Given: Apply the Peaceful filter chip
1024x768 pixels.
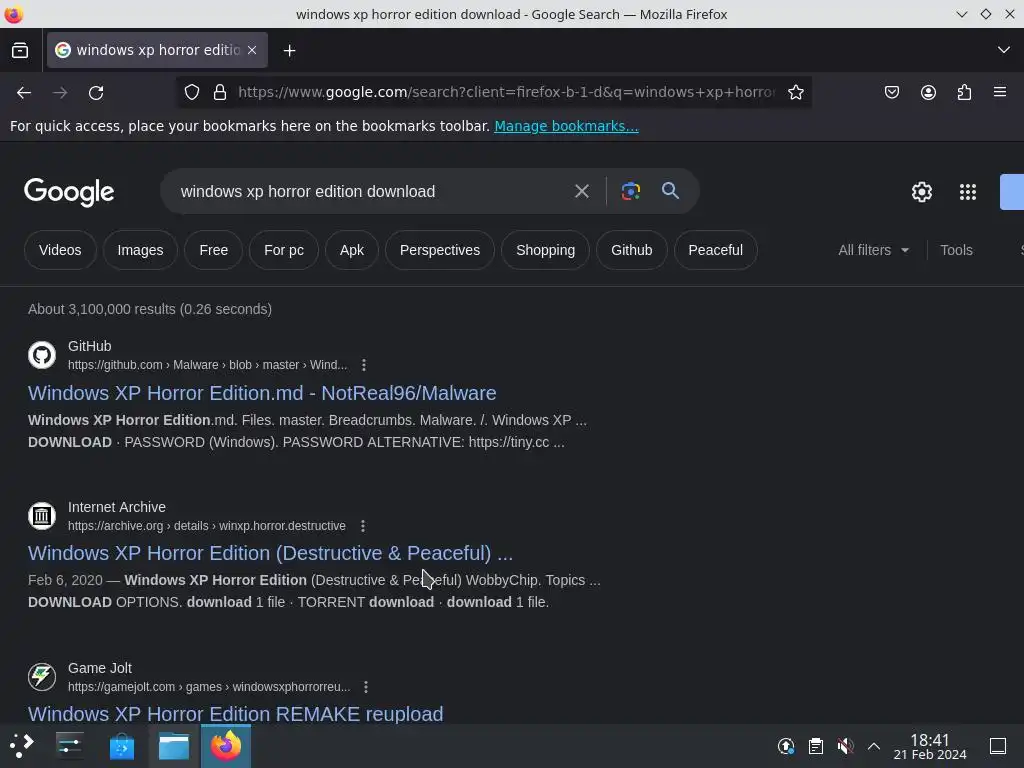Looking at the screenshot, I should (715, 250).
